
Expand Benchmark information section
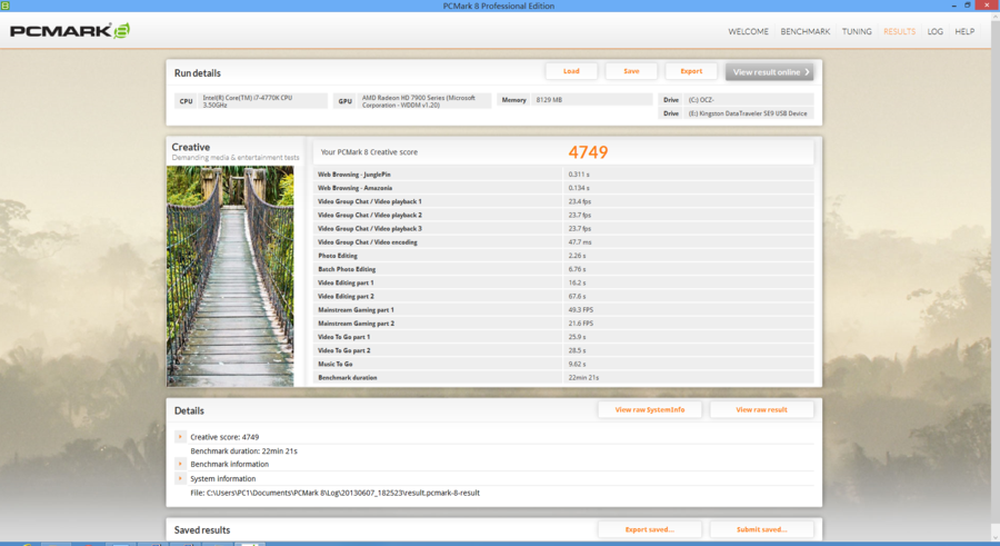tap(180, 464)
